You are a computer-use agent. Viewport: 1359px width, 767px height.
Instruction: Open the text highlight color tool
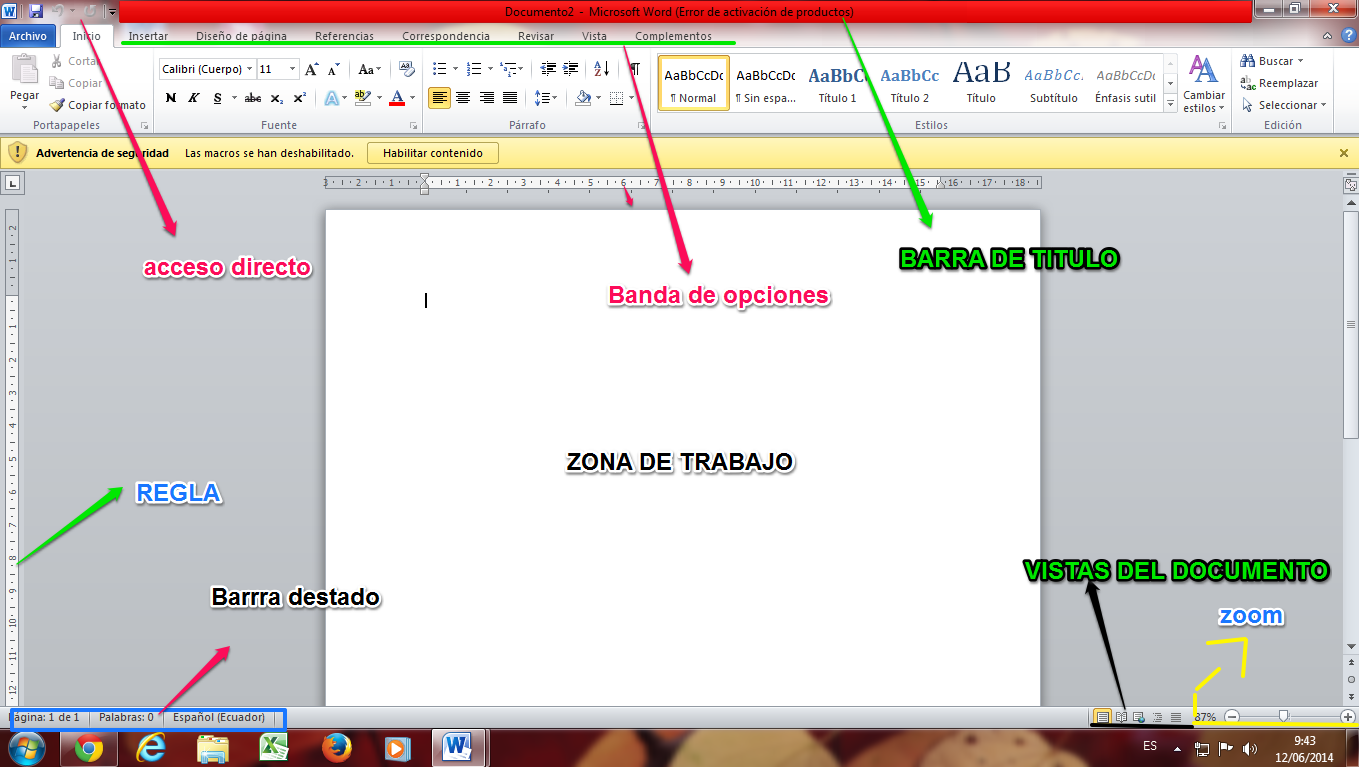(362, 98)
